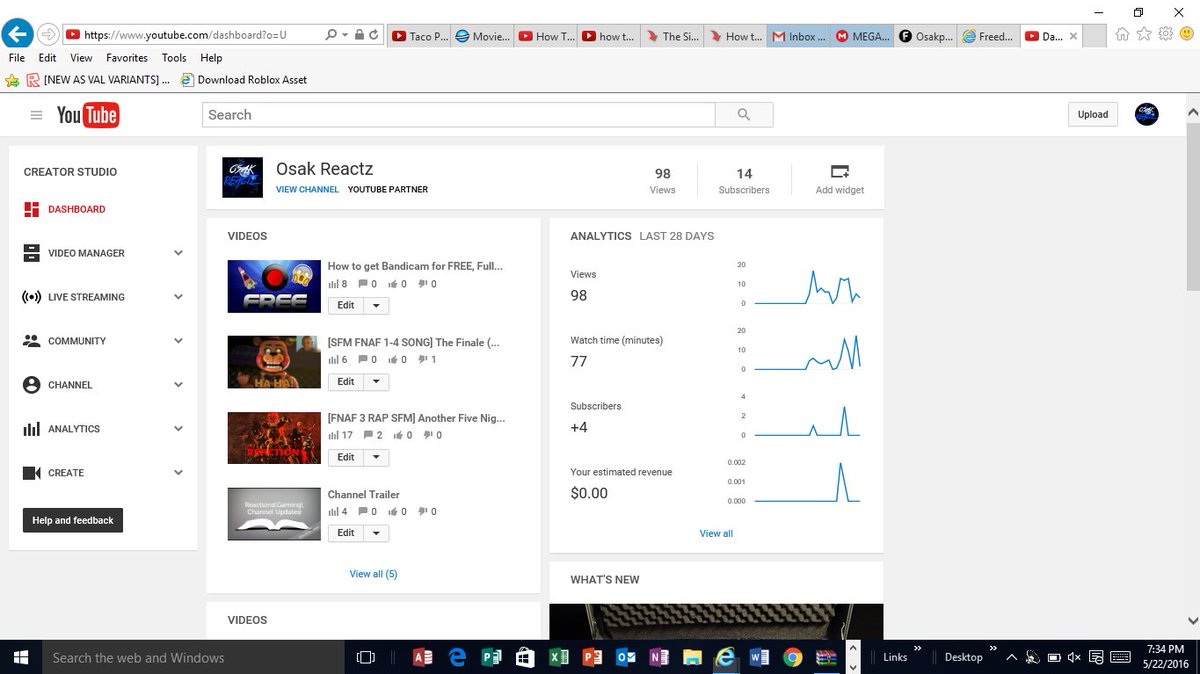The image size is (1200, 674).
Task: Open the Channel Trailer thumbnail
Action: click(274, 514)
